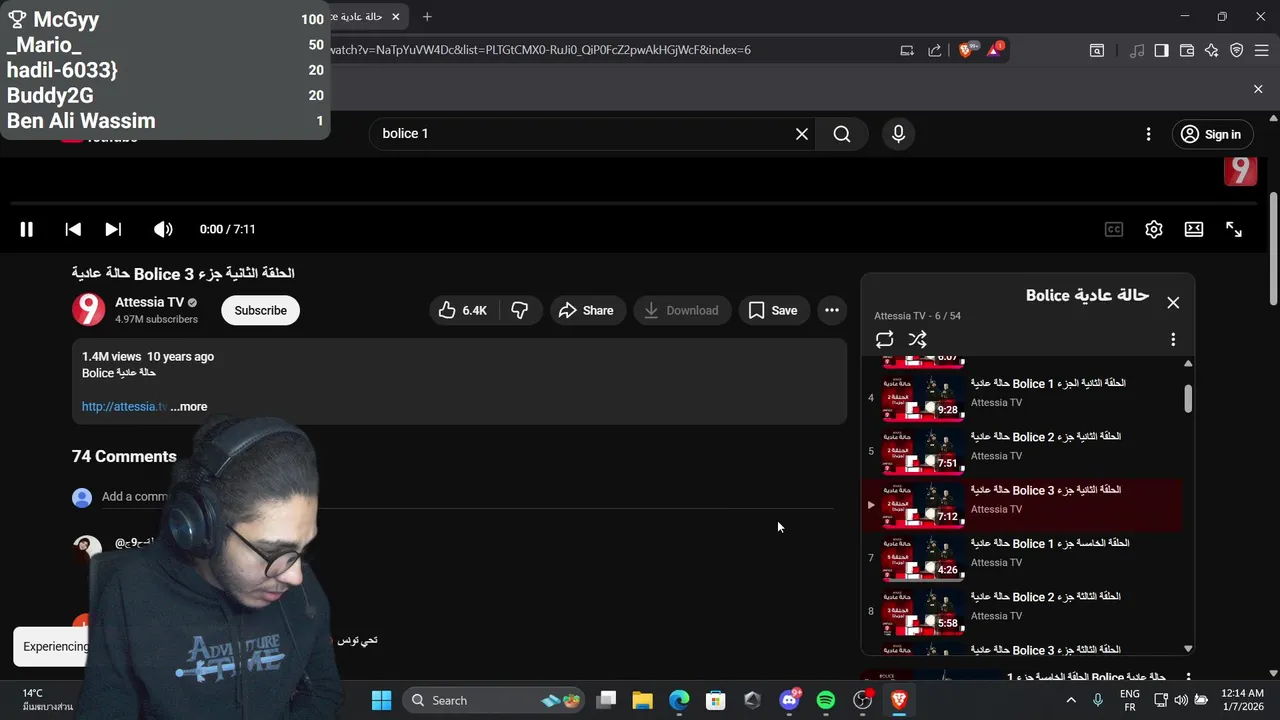The width and height of the screenshot is (1280, 720).
Task: Click the share page icon in address bar
Action: (x=935, y=50)
